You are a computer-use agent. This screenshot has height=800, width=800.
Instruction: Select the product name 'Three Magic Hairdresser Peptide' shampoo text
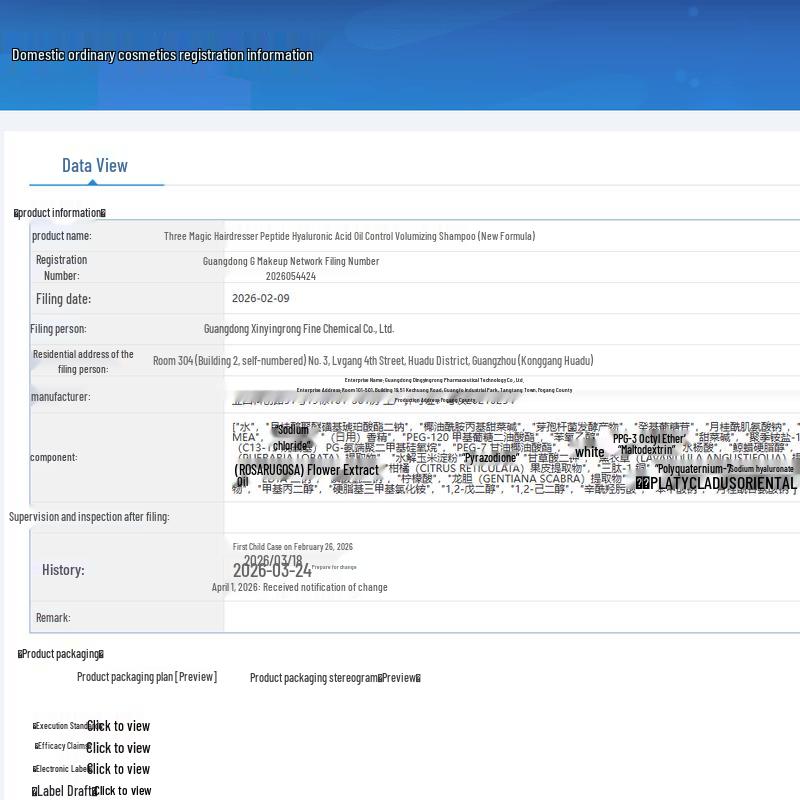(x=349, y=236)
